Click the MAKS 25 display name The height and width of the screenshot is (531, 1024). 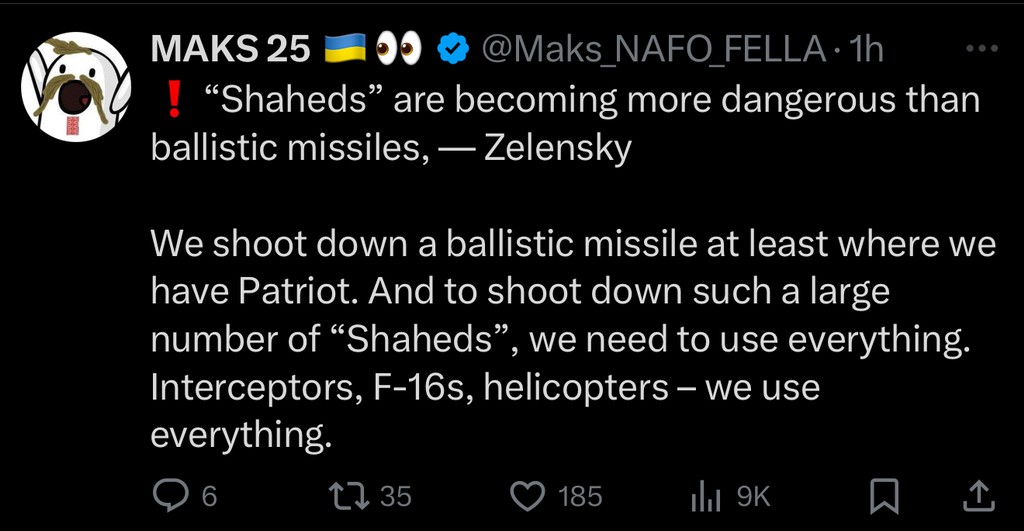tap(231, 50)
